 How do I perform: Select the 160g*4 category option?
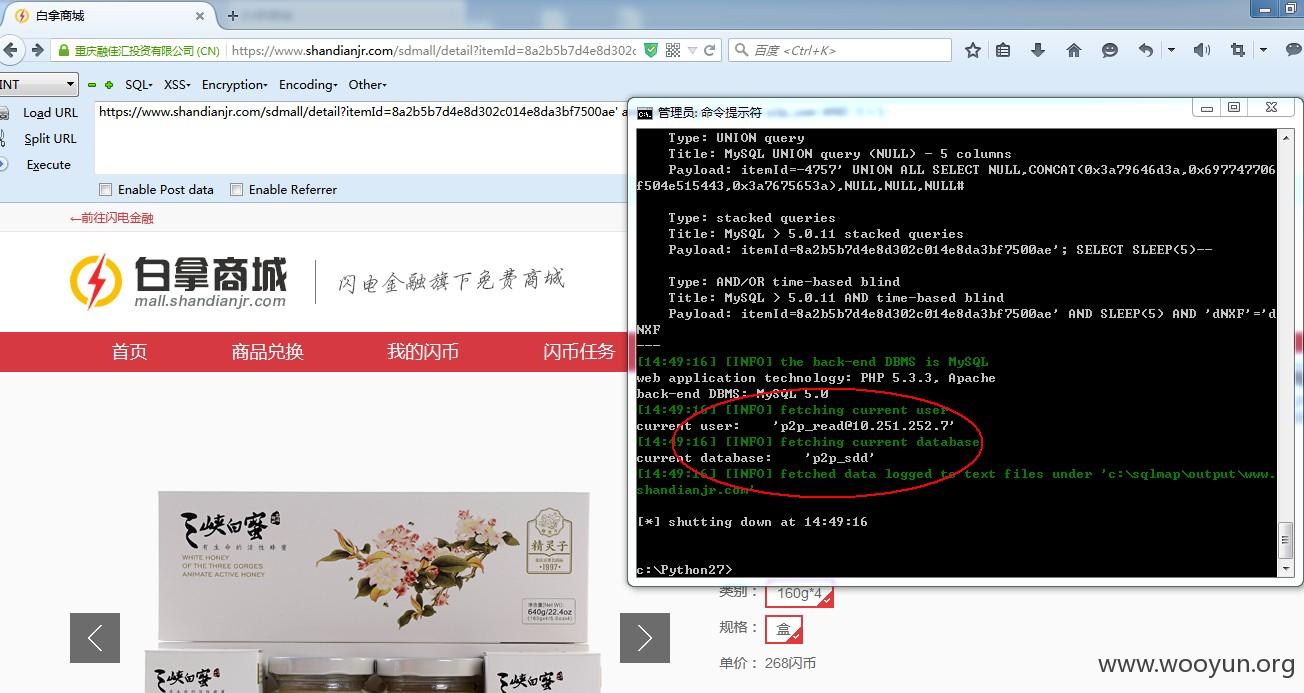pyautogui.click(x=798, y=594)
